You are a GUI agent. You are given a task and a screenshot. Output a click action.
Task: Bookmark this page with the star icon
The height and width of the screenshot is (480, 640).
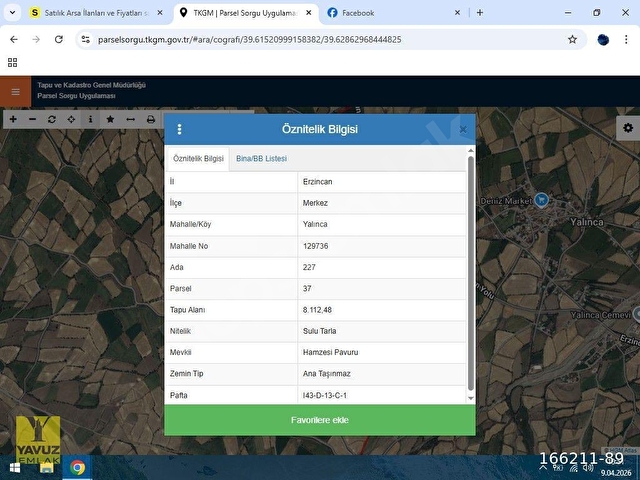(572, 39)
